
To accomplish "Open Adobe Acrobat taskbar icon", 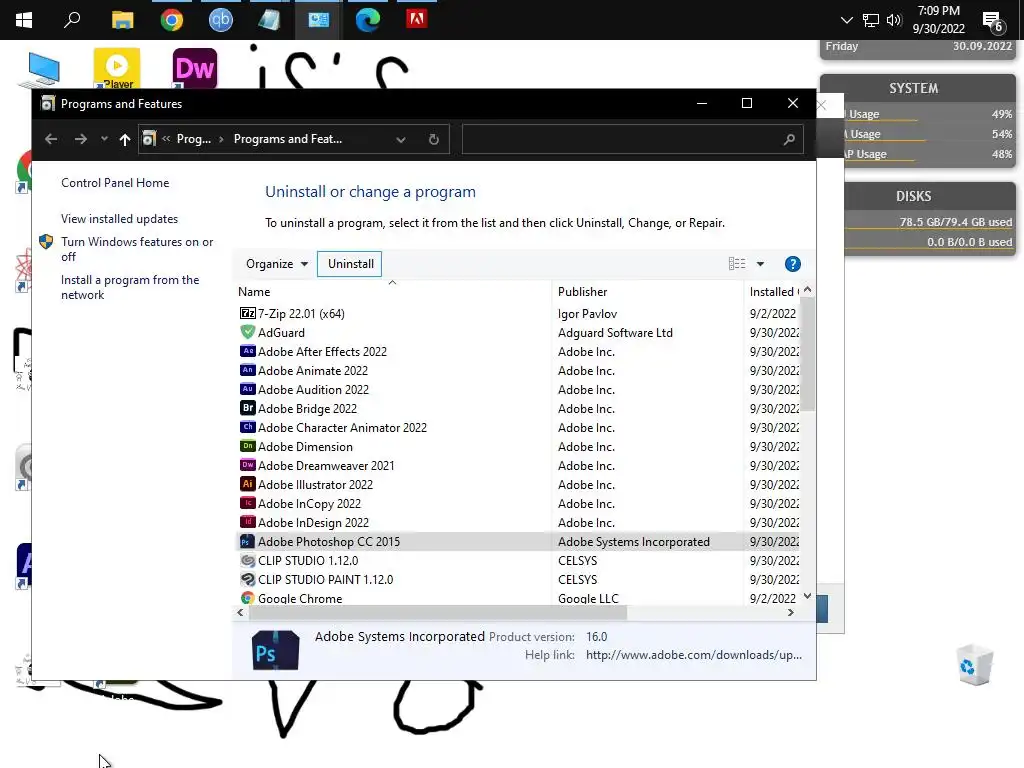I will coord(417,19).
